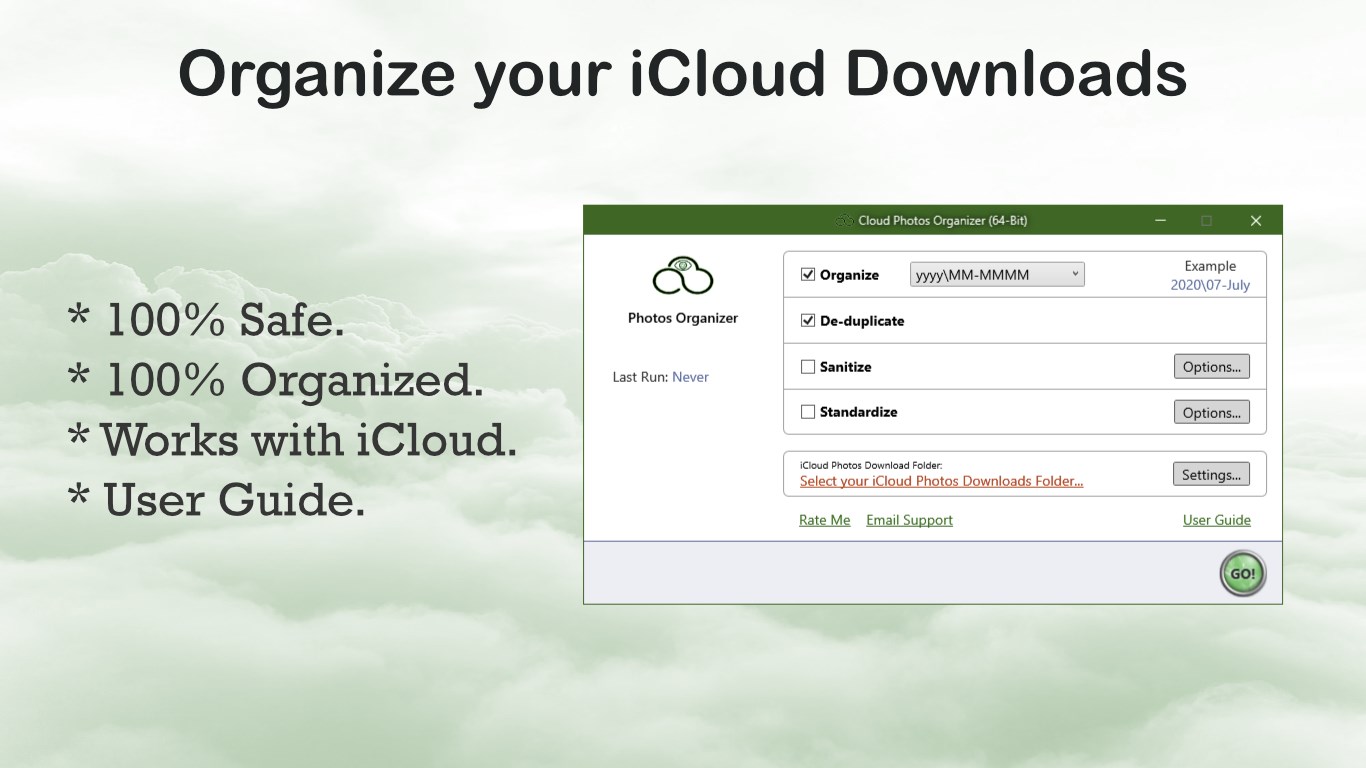
Task: Click the 100% Organized bullet text
Action: [x=275, y=380]
